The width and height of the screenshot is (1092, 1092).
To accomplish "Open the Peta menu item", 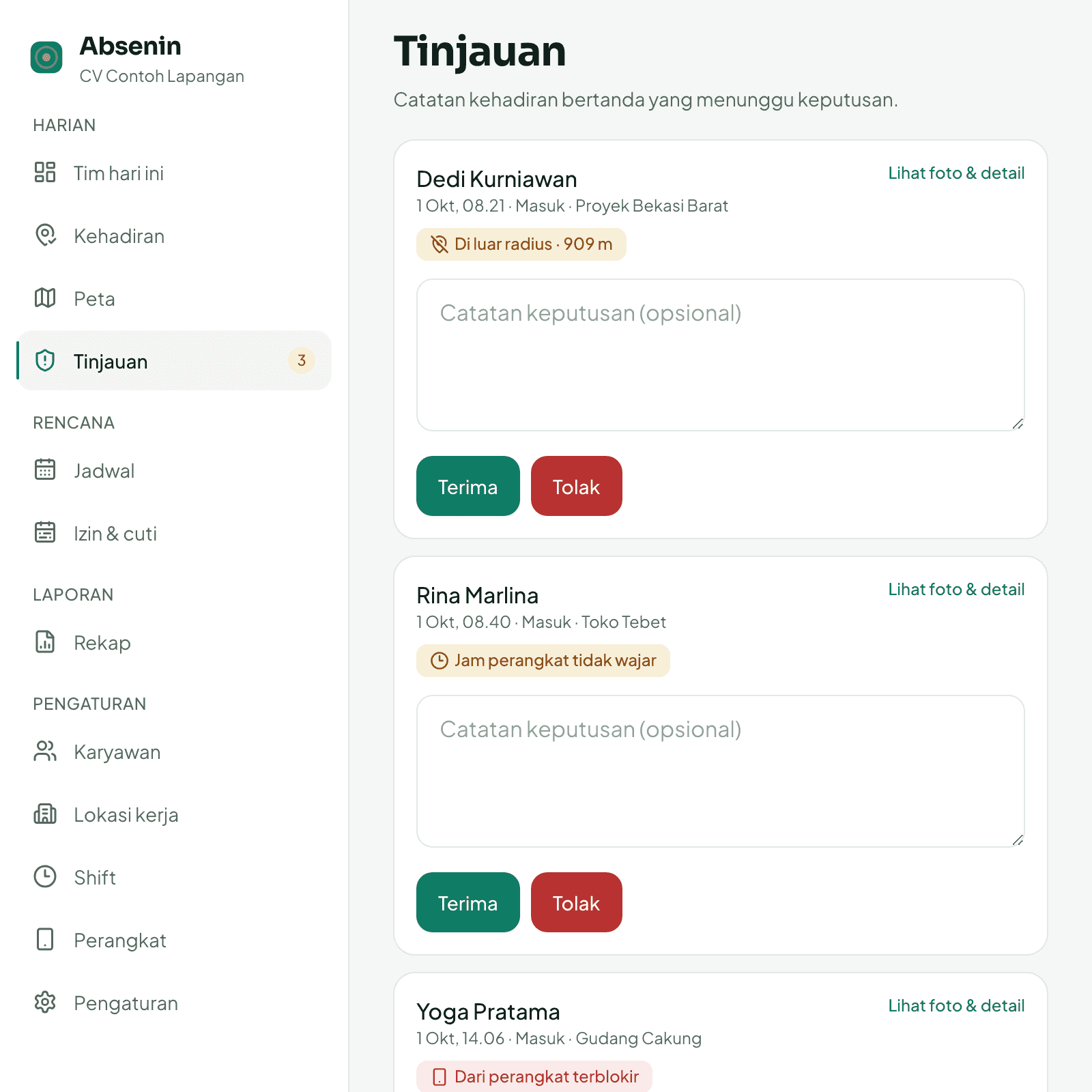I will [x=174, y=299].
